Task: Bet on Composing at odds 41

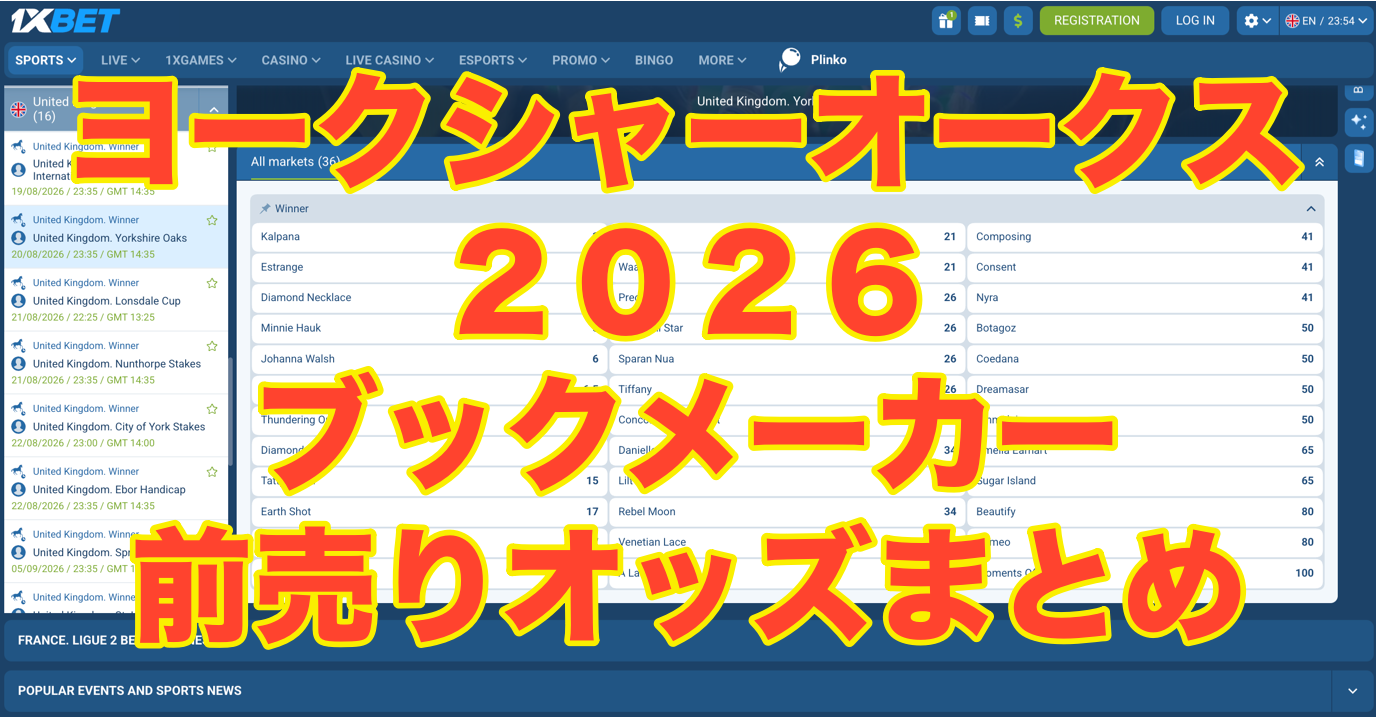Action: tap(1145, 237)
